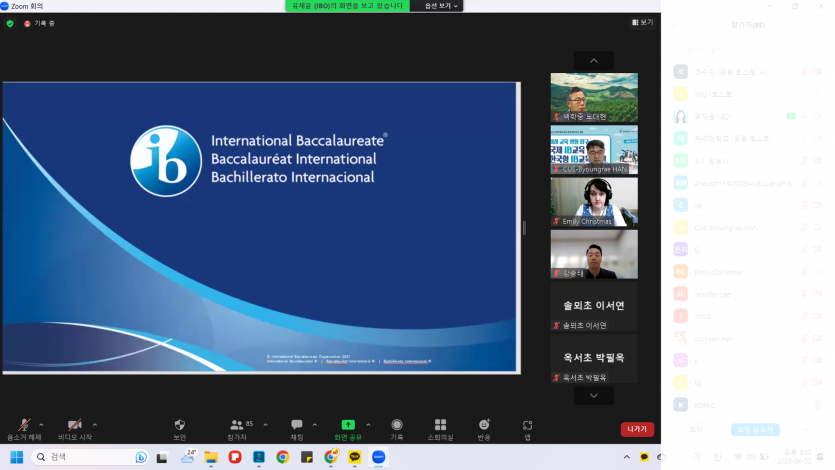Select Jennifer Lee in participant list
This screenshot has width=835, height=470.
[748, 294]
